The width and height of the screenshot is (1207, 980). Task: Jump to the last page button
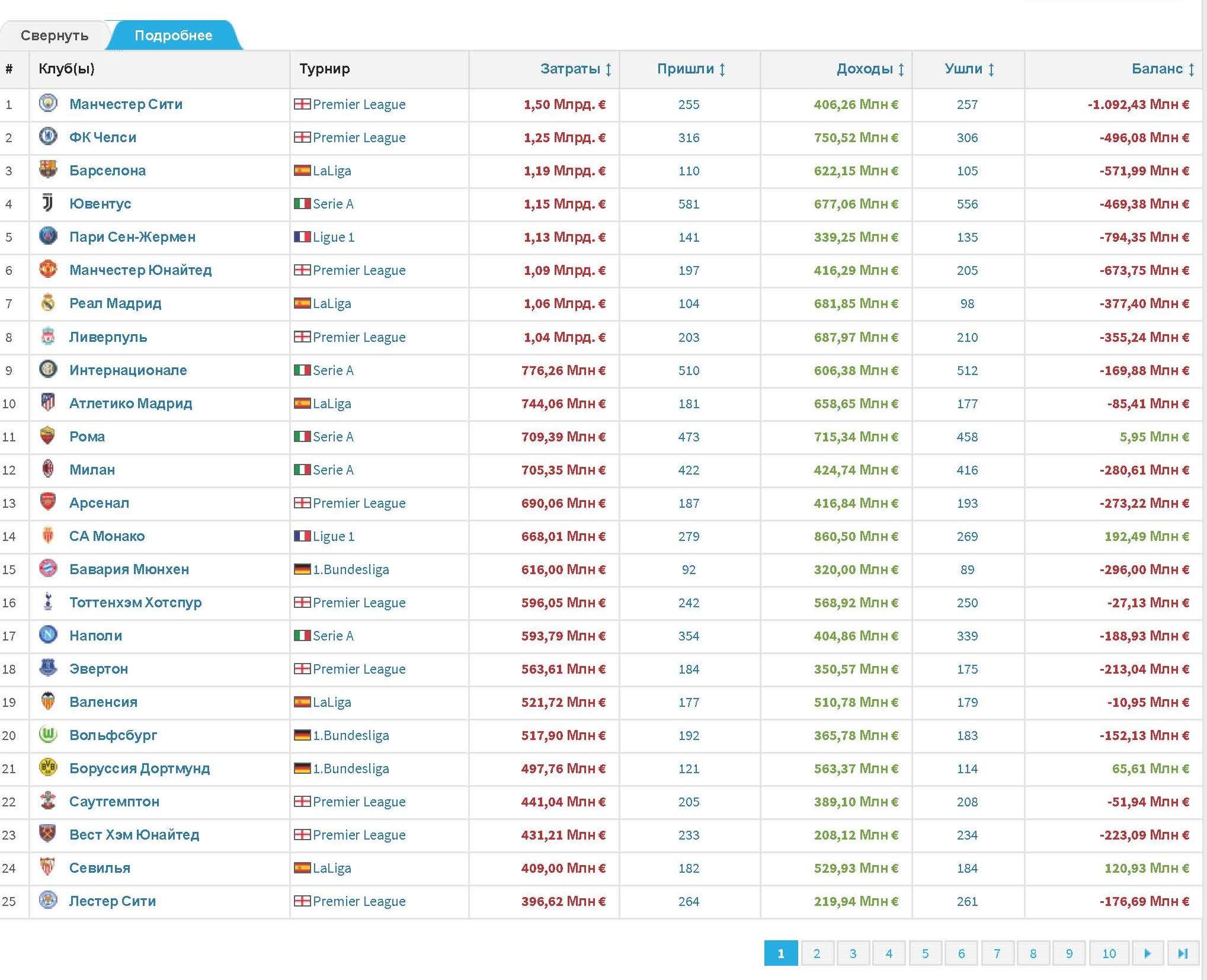point(1183,953)
